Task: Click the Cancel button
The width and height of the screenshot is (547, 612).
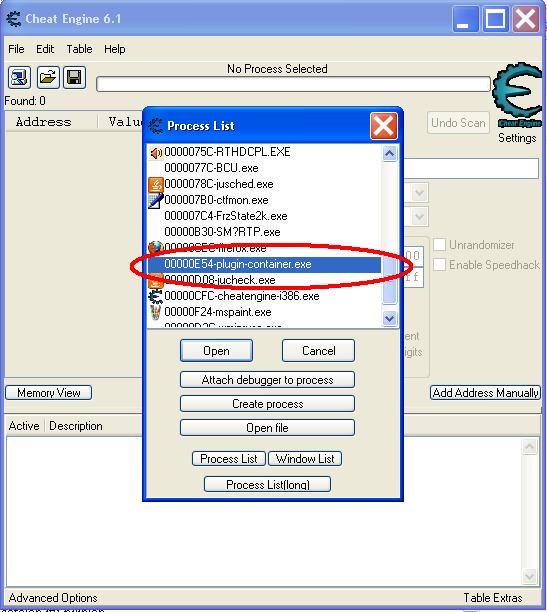Action: tap(318, 350)
